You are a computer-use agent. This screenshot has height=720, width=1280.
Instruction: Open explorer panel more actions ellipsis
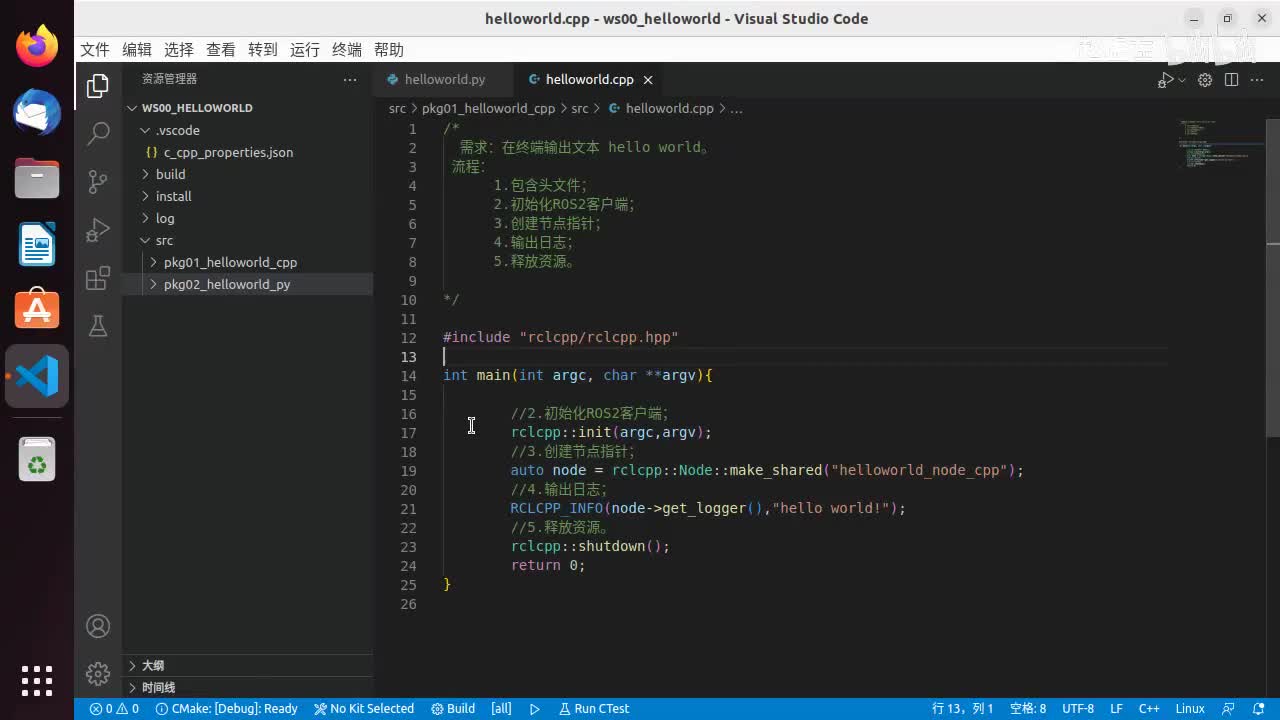point(349,79)
